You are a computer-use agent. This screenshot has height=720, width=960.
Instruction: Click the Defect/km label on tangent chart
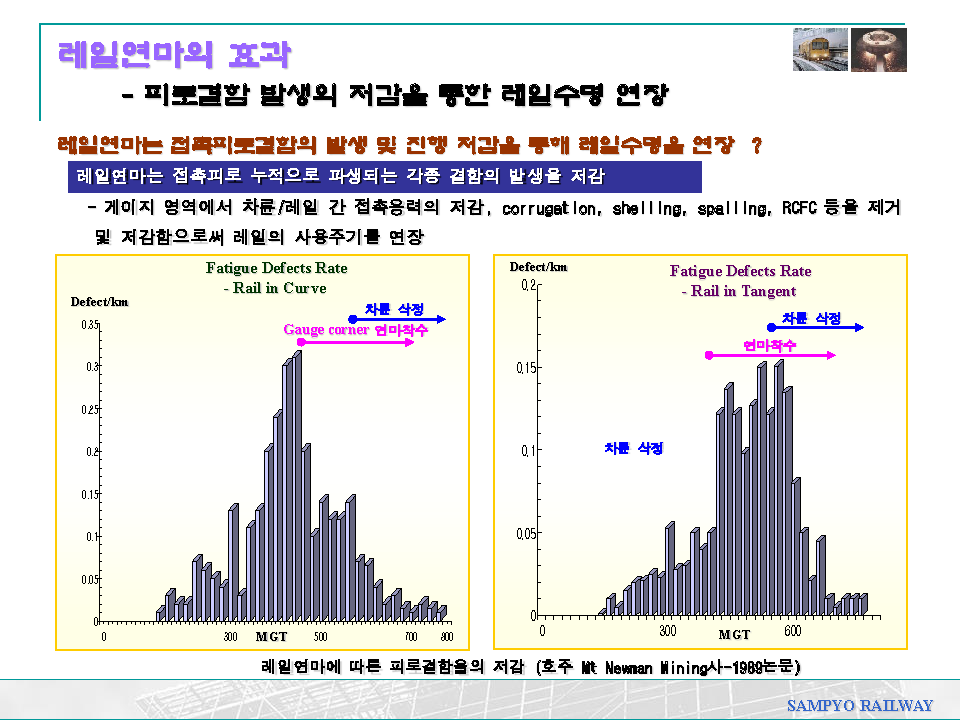(x=538, y=267)
